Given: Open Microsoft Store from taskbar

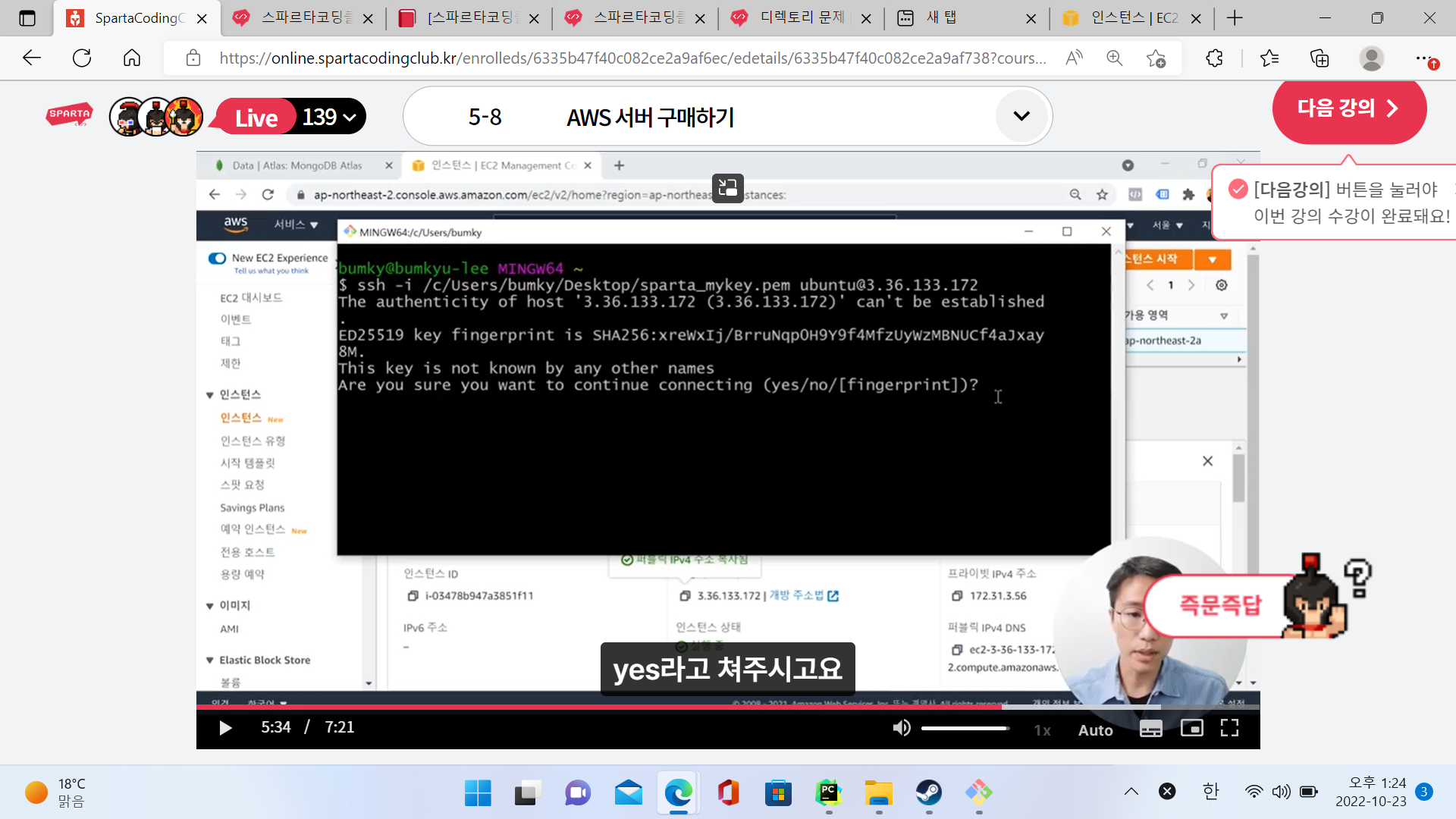Looking at the screenshot, I should click(778, 793).
